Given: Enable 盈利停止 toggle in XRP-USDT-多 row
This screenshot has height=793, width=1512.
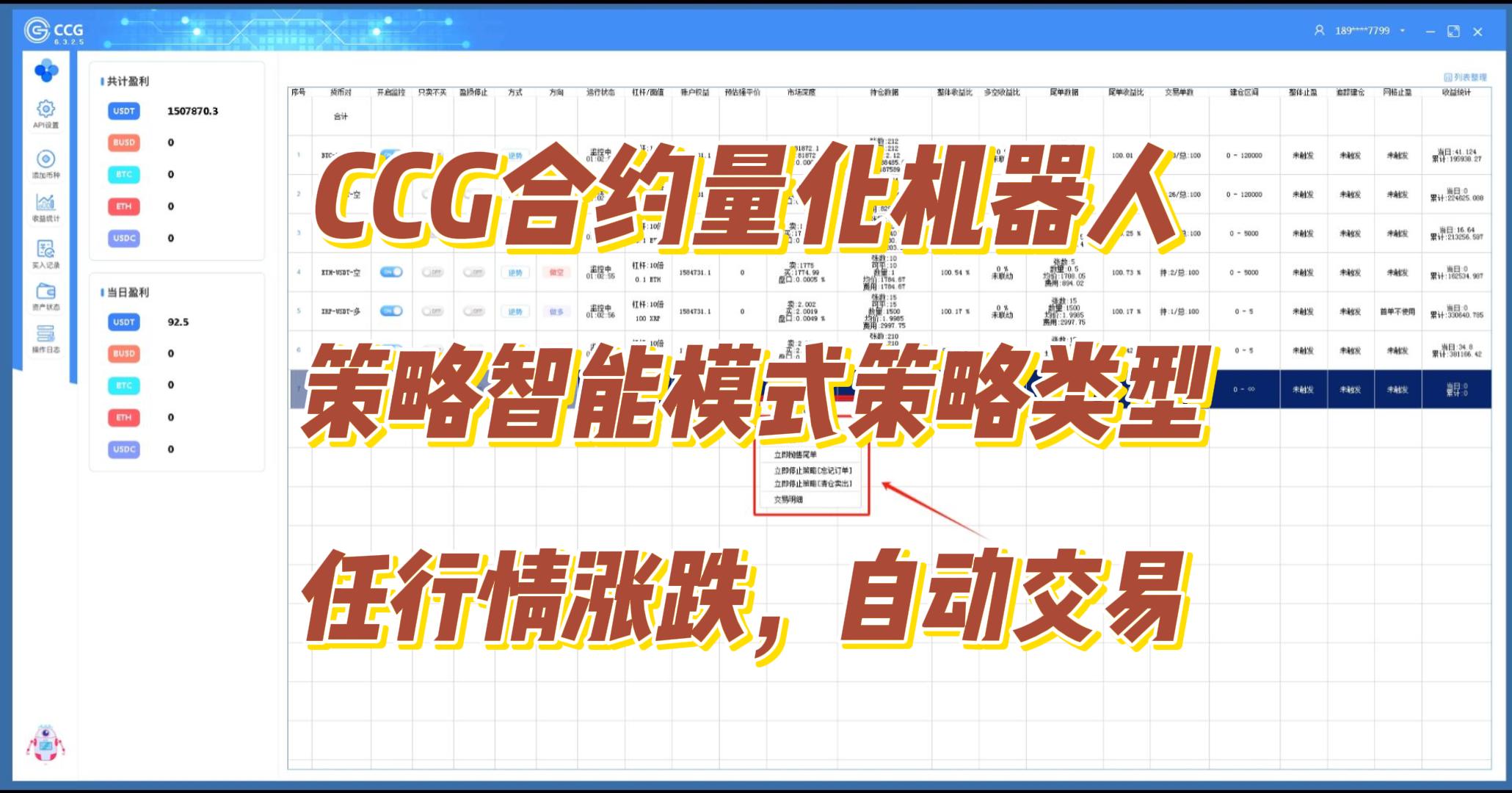Looking at the screenshot, I should pos(473,311).
